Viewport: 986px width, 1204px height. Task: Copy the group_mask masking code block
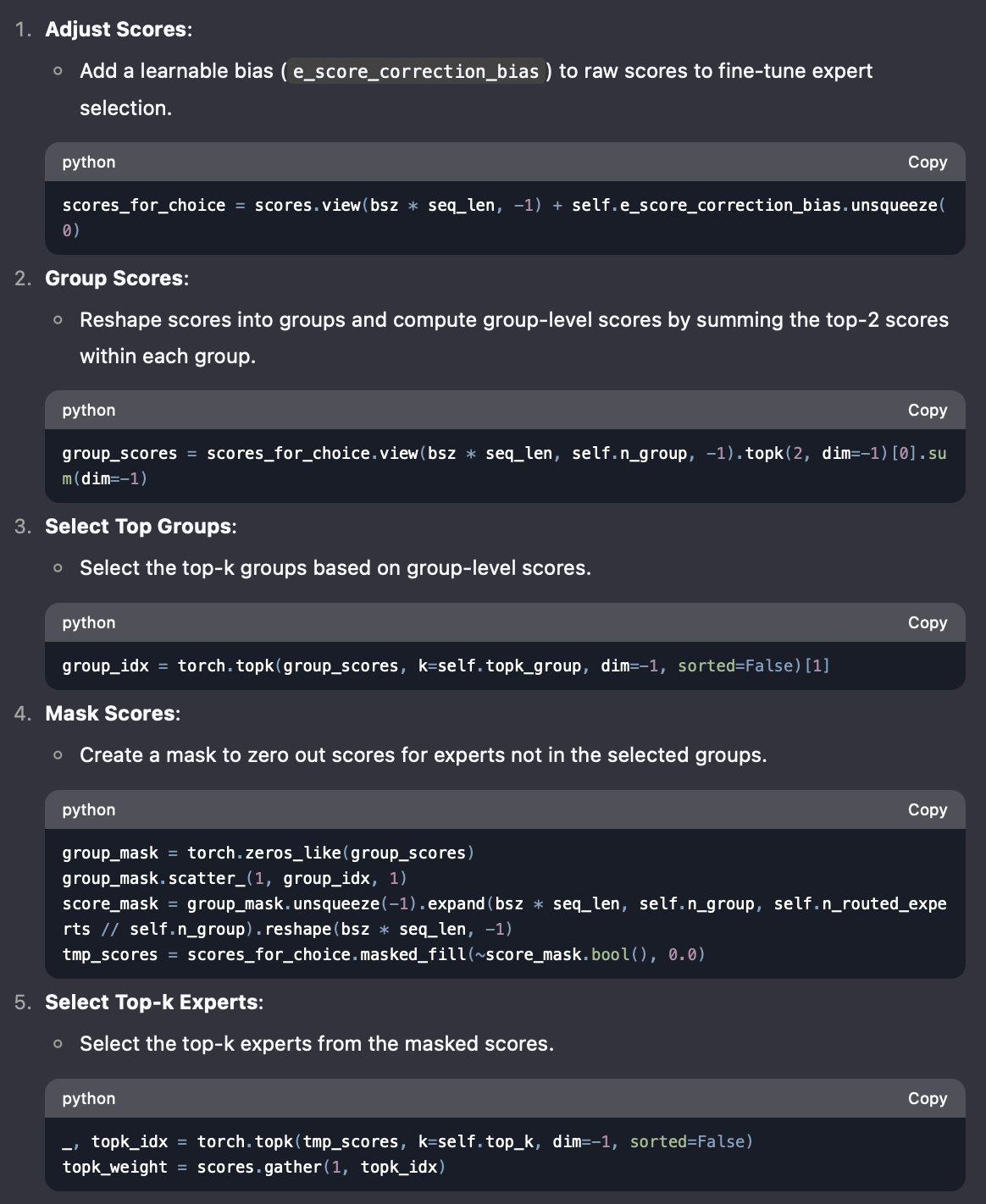point(927,809)
